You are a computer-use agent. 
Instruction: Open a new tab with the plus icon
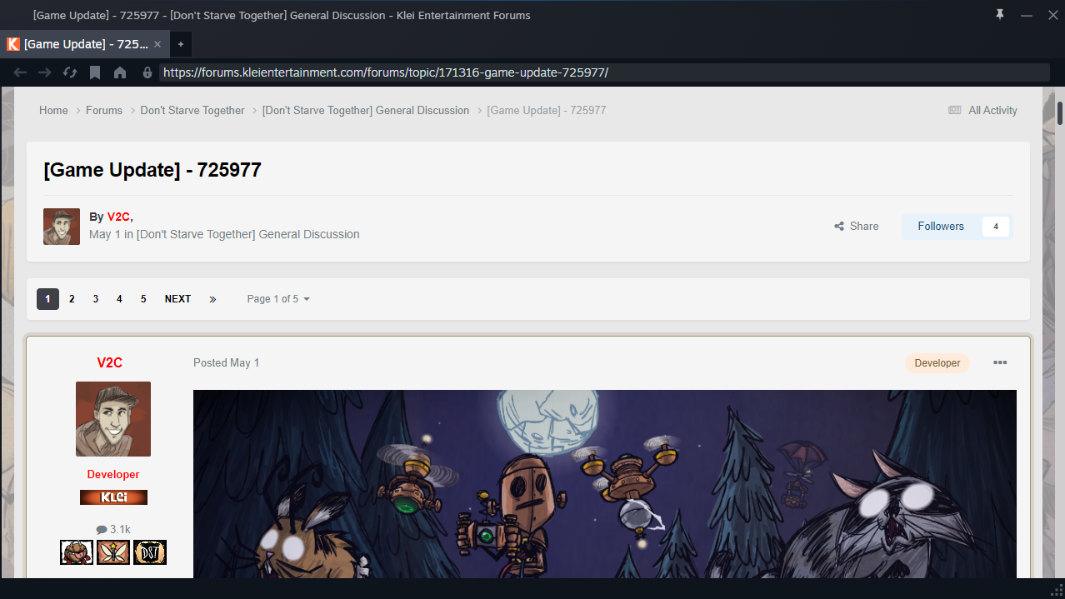(x=181, y=44)
